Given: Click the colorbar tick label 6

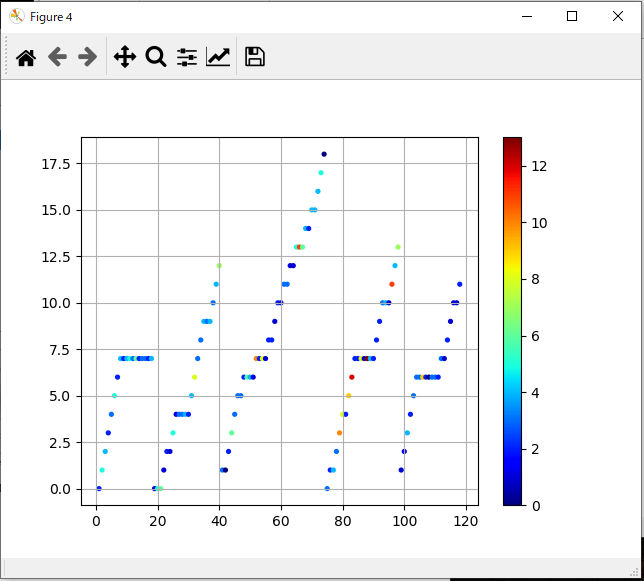Looking at the screenshot, I should point(535,336).
